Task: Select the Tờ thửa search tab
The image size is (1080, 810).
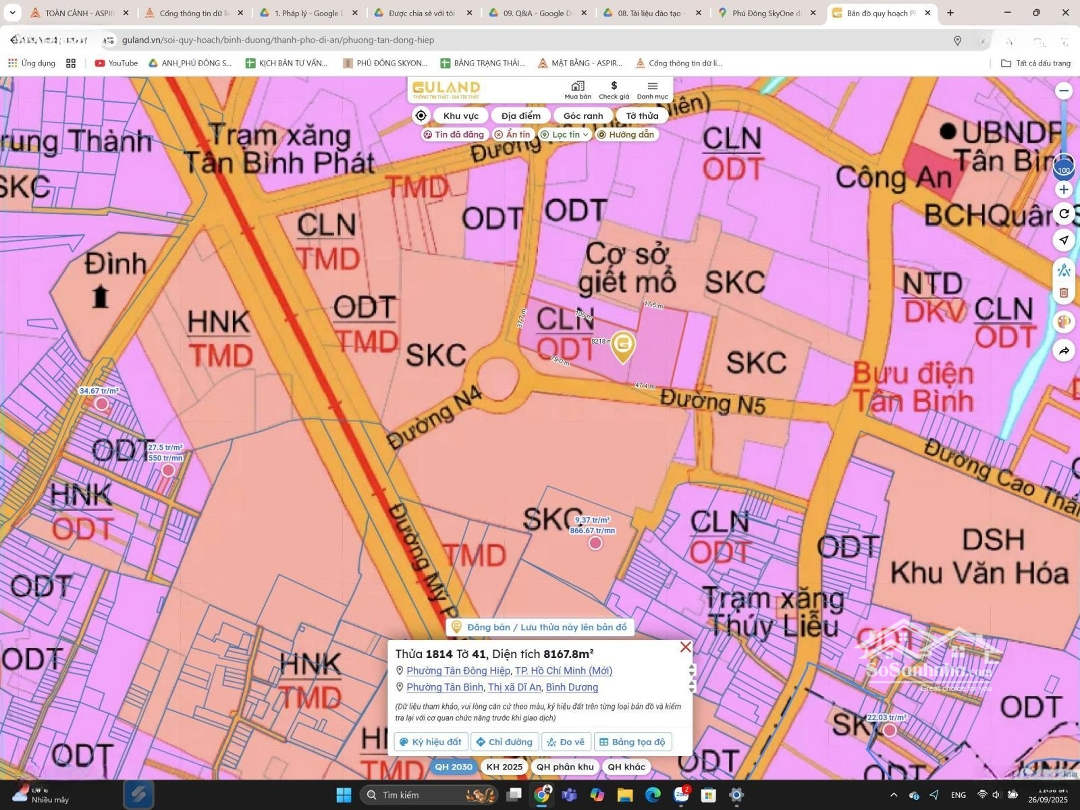Action: point(642,116)
